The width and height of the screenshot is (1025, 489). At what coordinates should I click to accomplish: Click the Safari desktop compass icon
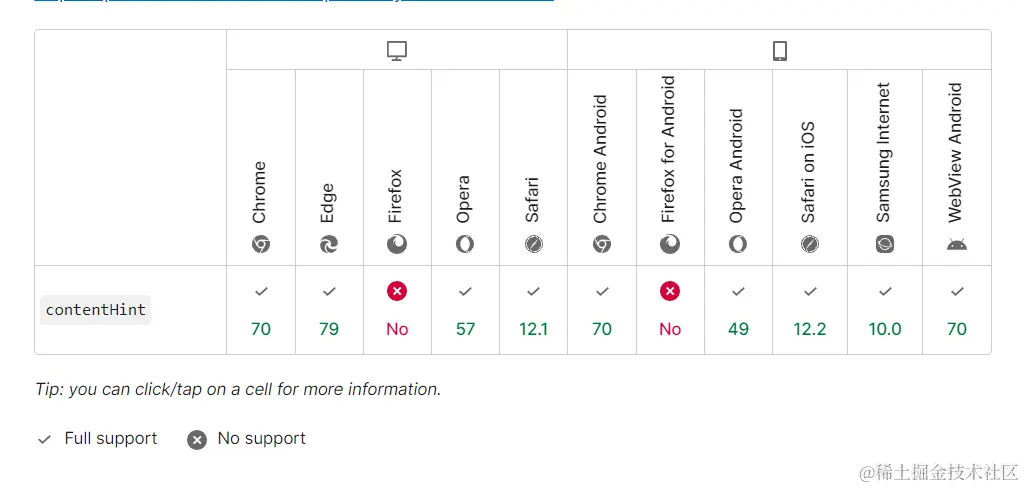point(533,244)
